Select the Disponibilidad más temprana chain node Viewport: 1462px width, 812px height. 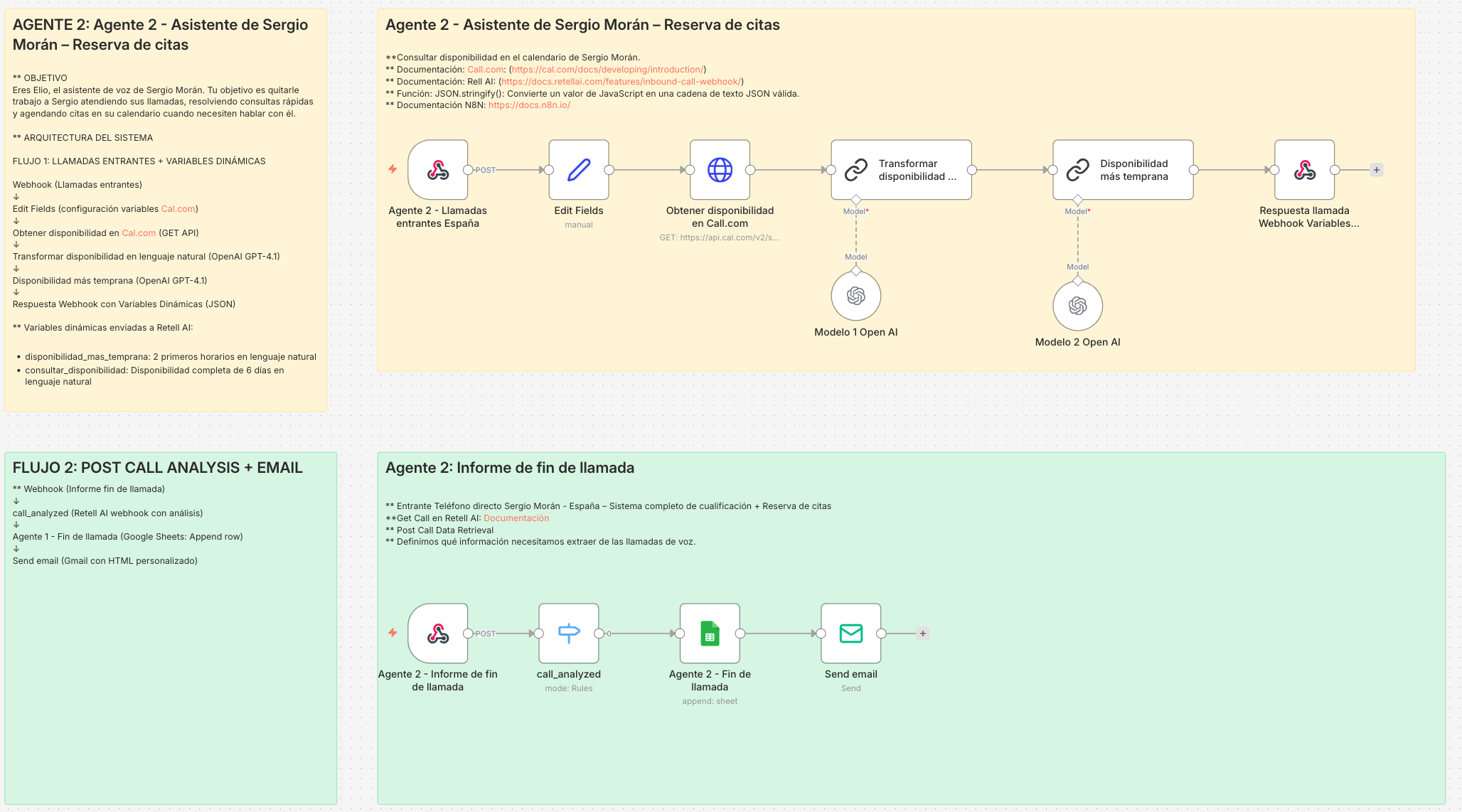1122,170
